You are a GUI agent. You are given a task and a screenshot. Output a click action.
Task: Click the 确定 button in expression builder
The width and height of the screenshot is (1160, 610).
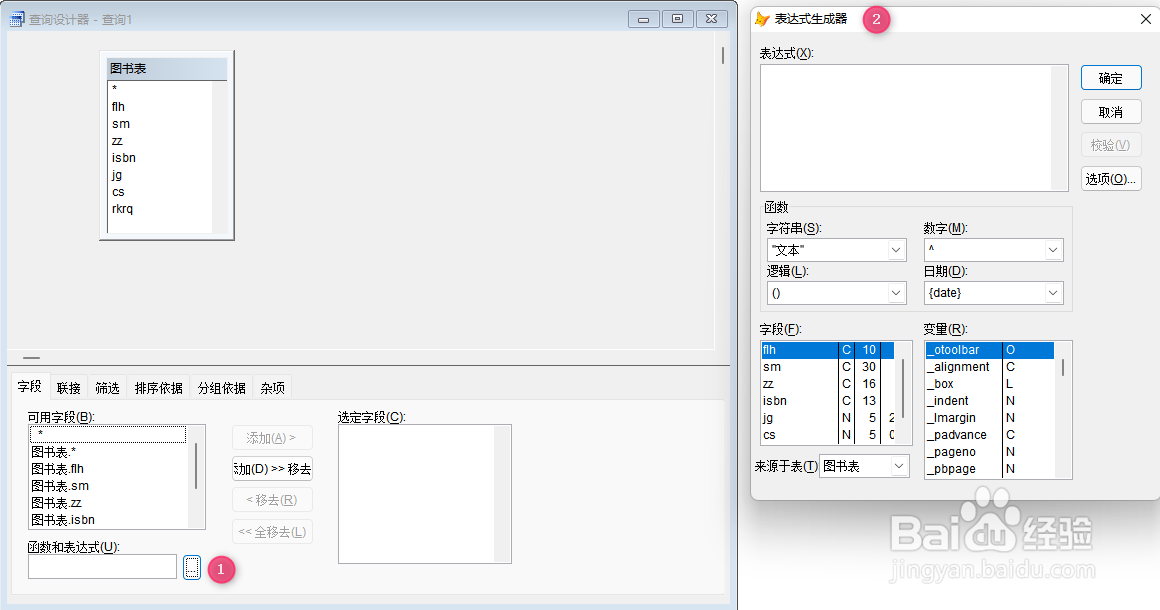pos(1110,77)
